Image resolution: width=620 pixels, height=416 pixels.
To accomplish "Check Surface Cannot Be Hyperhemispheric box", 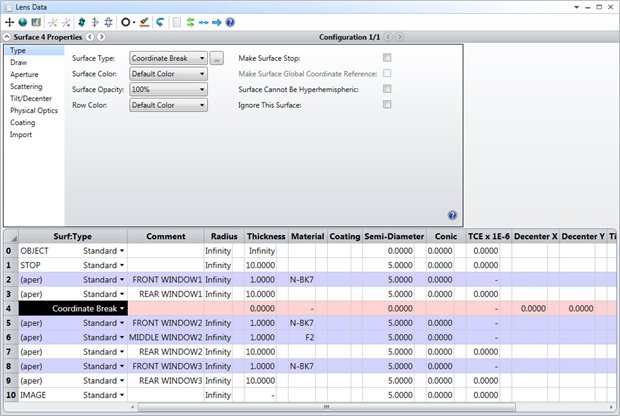I will click(387, 89).
